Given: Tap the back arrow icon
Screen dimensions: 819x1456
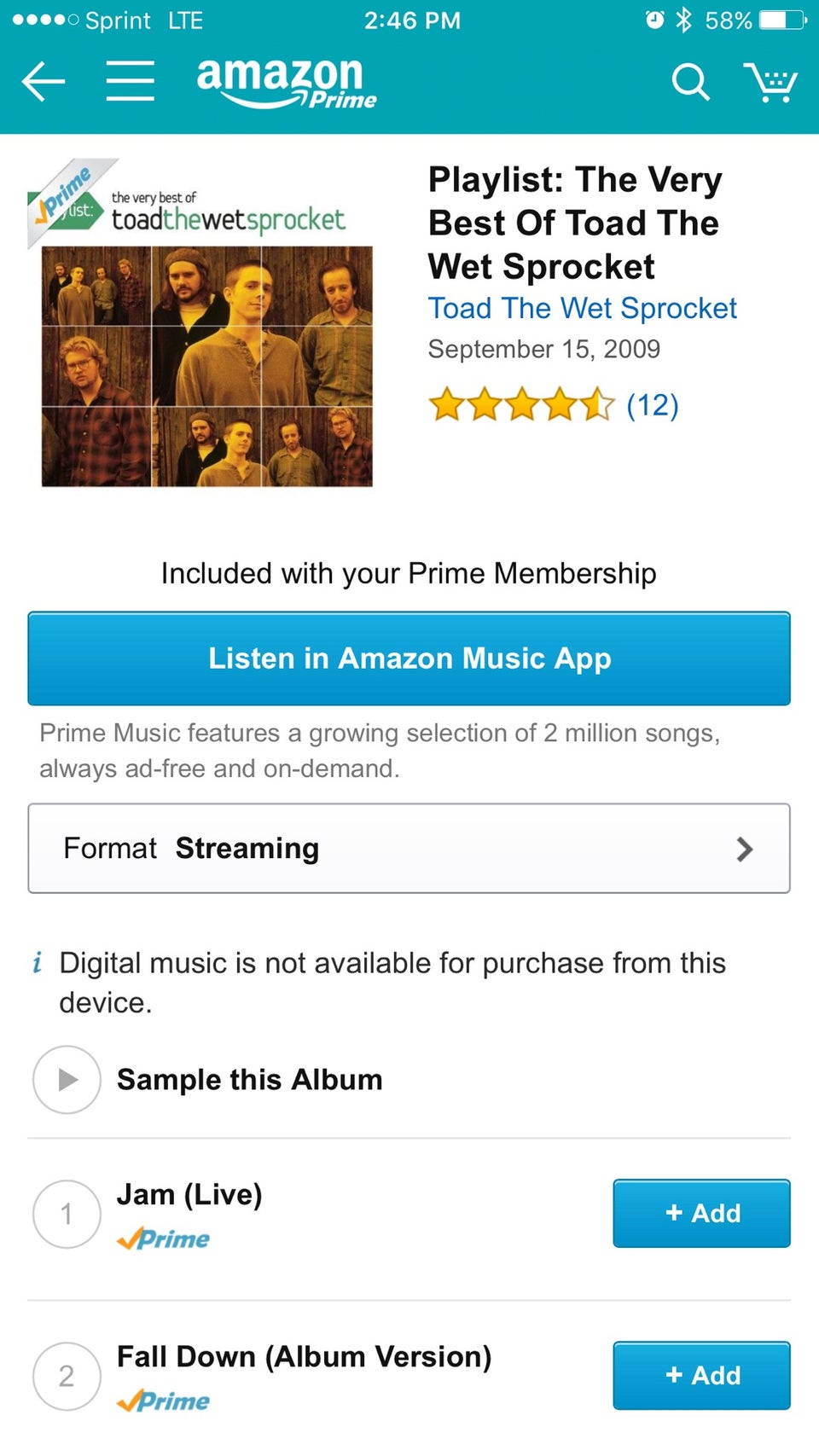Looking at the screenshot, I should click(x=44, y=82).
